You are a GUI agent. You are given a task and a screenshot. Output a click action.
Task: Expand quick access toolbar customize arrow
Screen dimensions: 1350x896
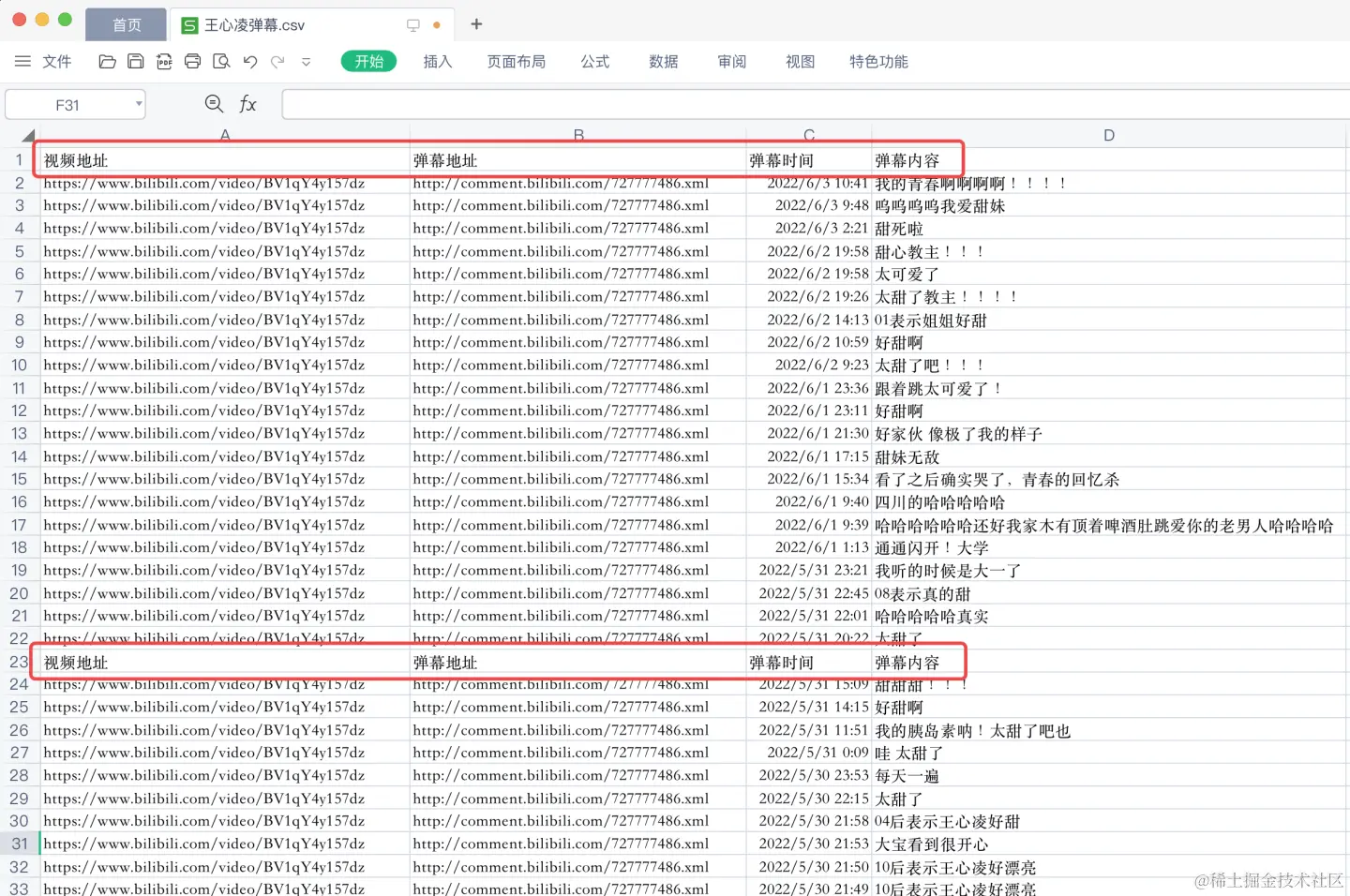pos(306,62)
